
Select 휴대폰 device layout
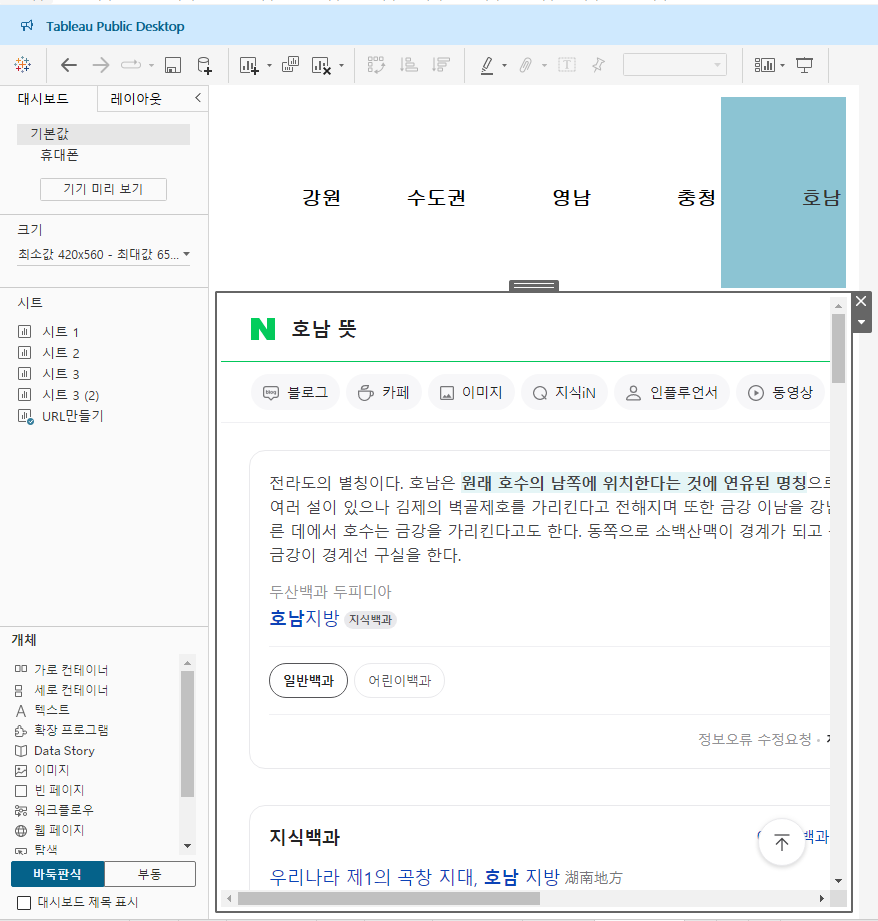click(59, 155)
